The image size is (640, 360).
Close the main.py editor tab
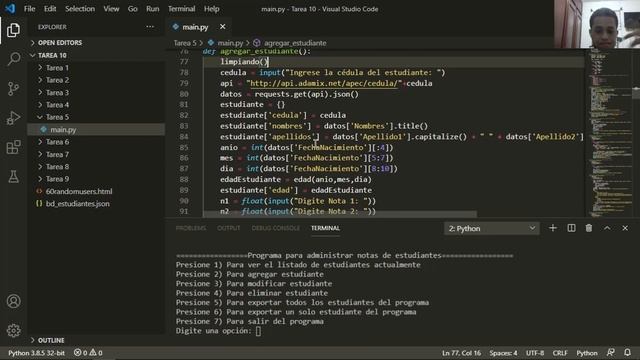point(222,27)
